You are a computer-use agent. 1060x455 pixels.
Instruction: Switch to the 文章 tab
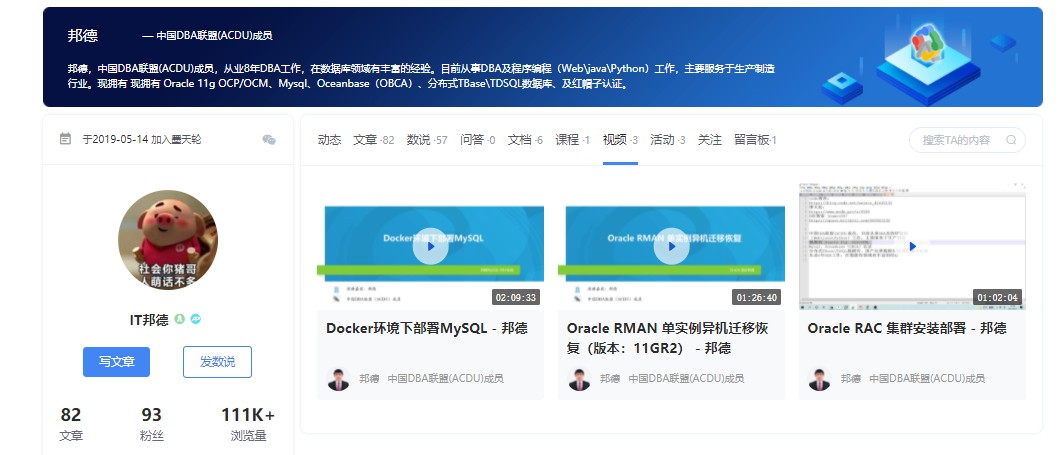coord(373,140)
